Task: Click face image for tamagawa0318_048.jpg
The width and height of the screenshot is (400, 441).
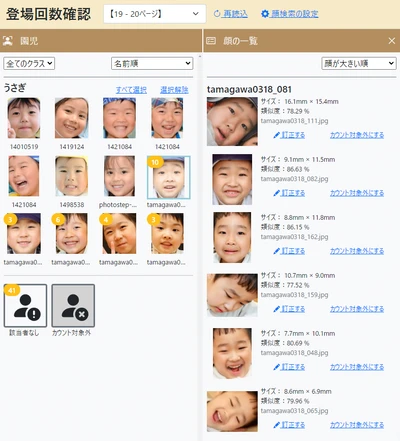Action: coord(232,353)
